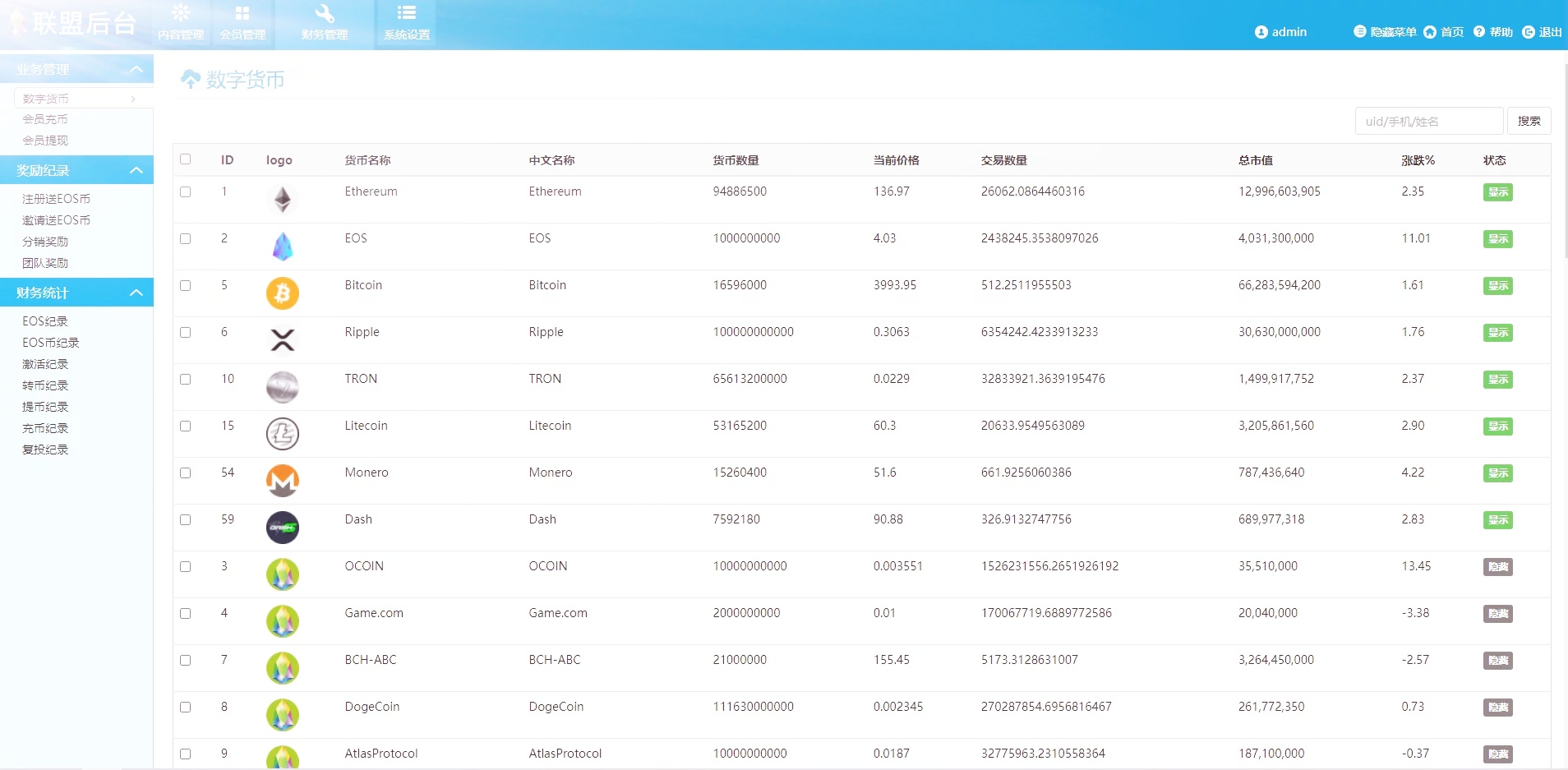
Task: Open the 财务管理 top menu
Action: click(325, 24)
